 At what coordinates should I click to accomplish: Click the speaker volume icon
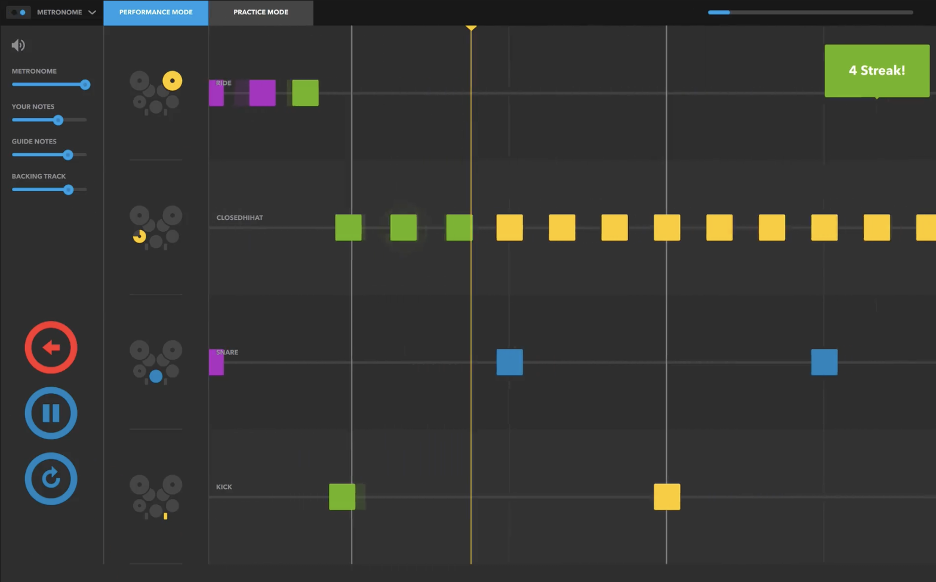[18, 45]
